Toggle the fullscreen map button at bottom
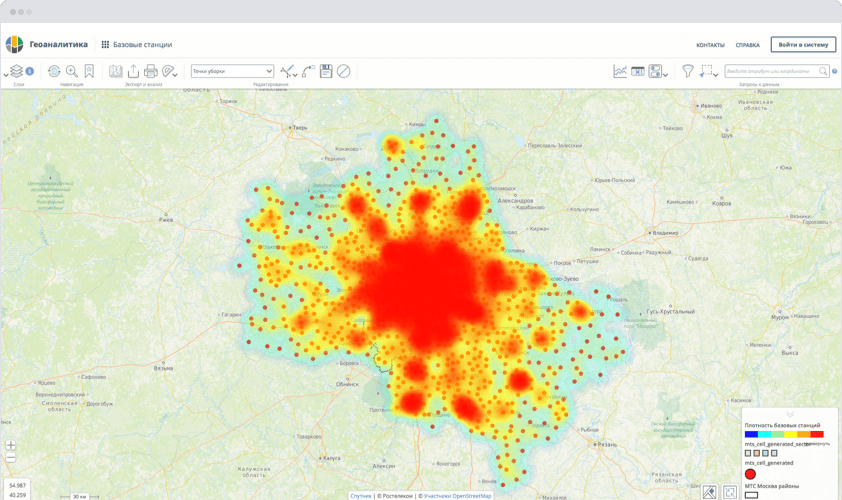The width and height of the screenshot is (842, 500). [x=730, y=492]
